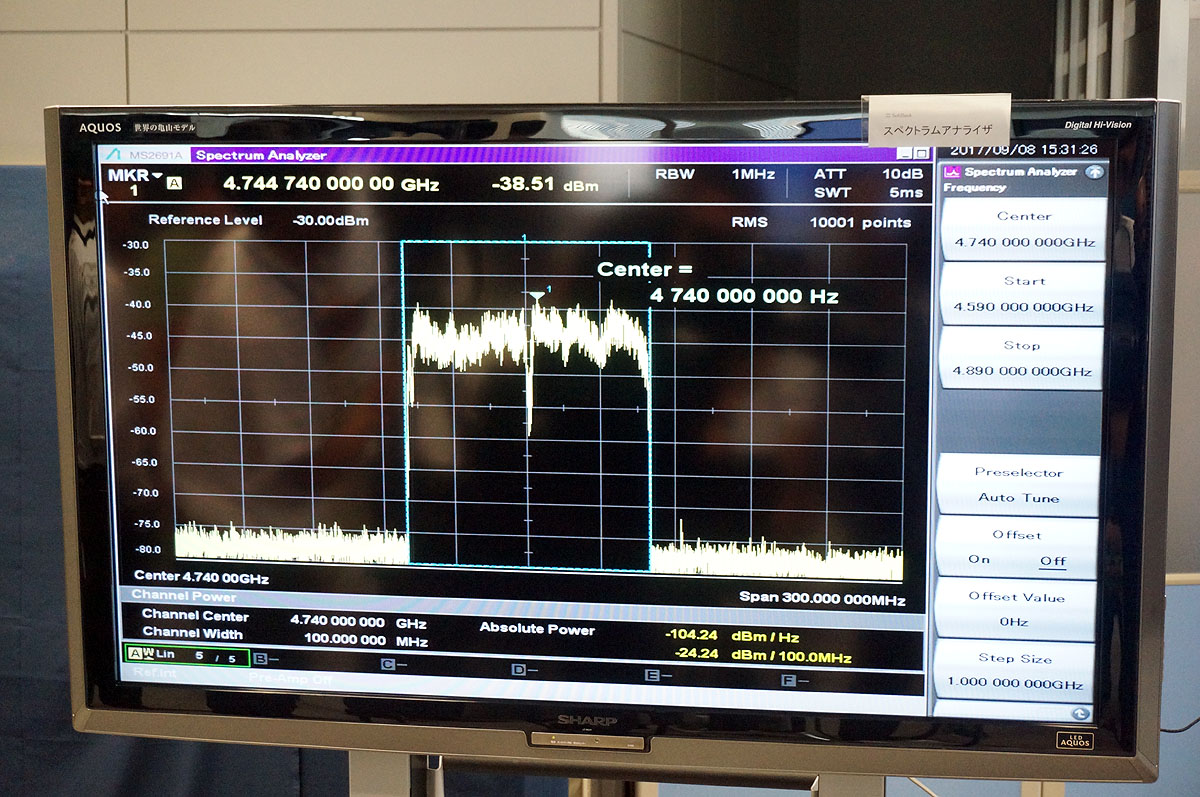Select trace D tab

pos(524,670)
